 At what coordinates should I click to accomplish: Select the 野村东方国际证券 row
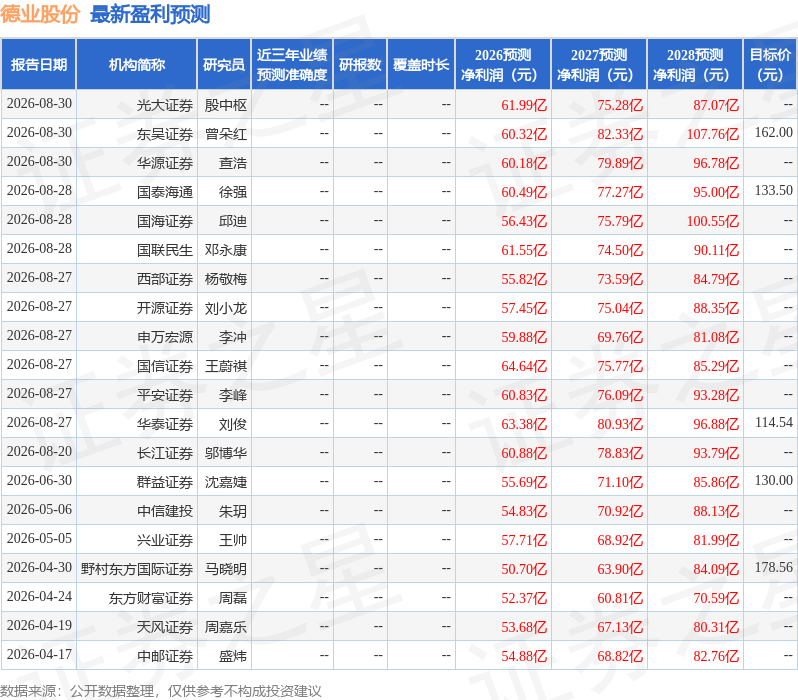click(x=398, y=568)
